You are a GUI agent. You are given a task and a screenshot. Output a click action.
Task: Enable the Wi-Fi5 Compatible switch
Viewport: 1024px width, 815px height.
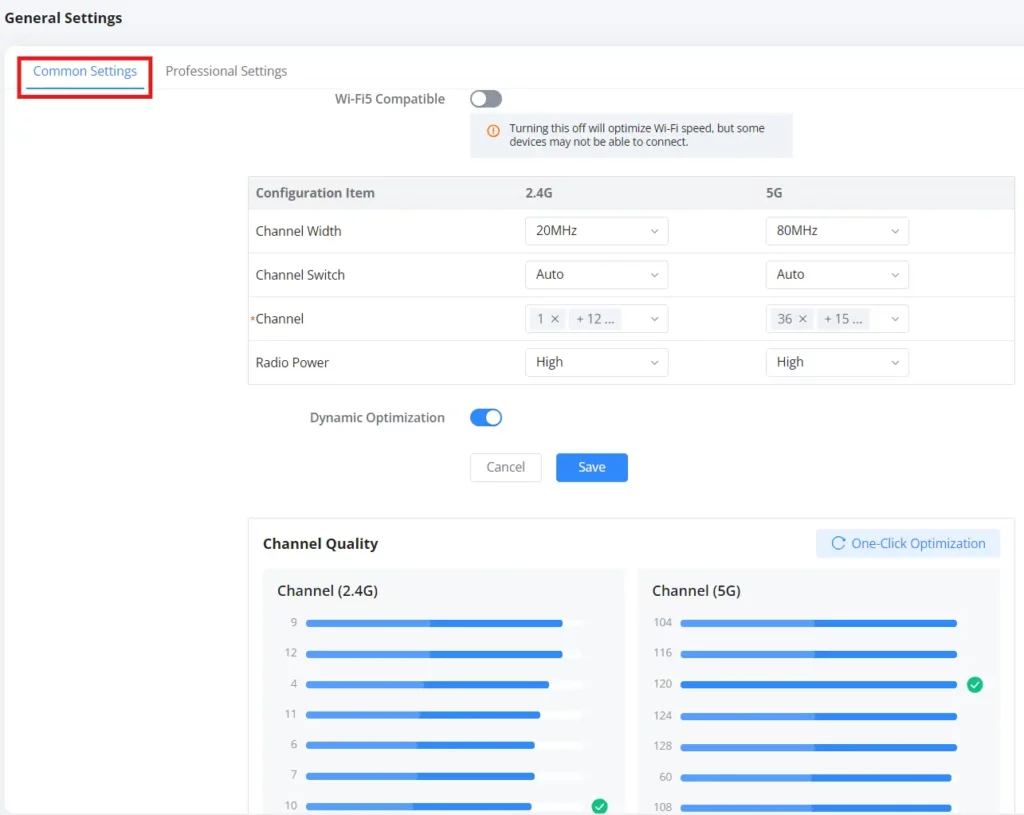[x=486, y=99]
